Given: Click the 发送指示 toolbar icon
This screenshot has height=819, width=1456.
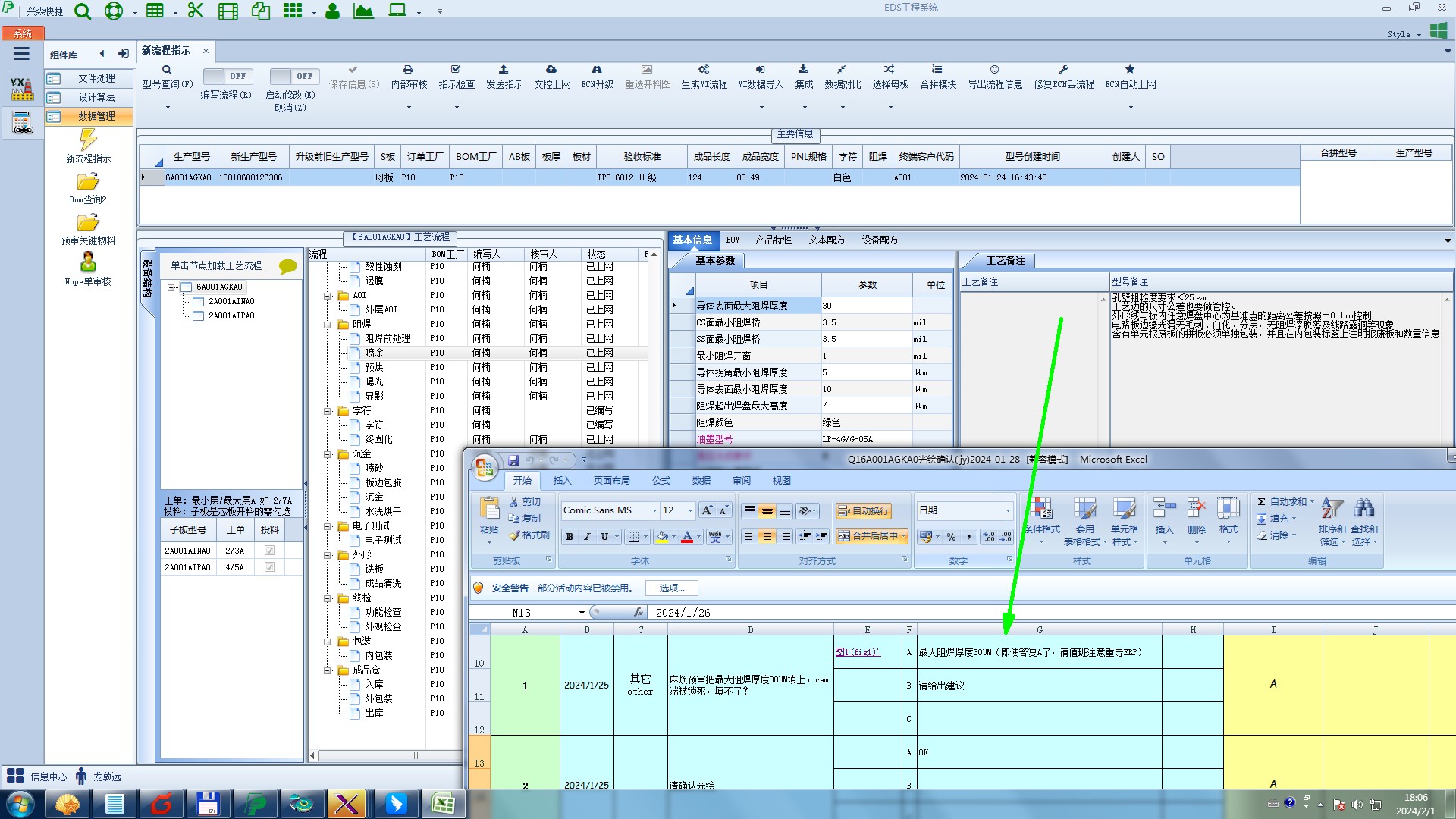Looking at the screenshot, I should click(x=504, y=70).
